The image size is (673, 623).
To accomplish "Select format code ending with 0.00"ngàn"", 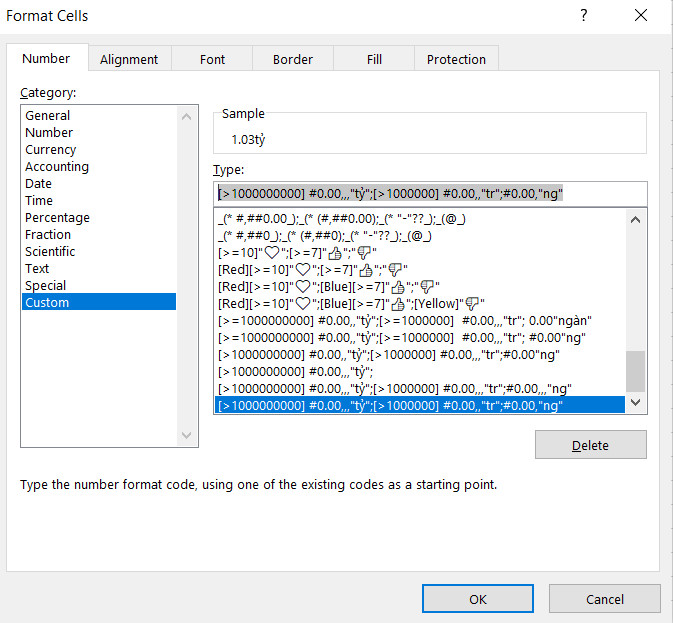I will pyautogui.click(x=405, y=320).
